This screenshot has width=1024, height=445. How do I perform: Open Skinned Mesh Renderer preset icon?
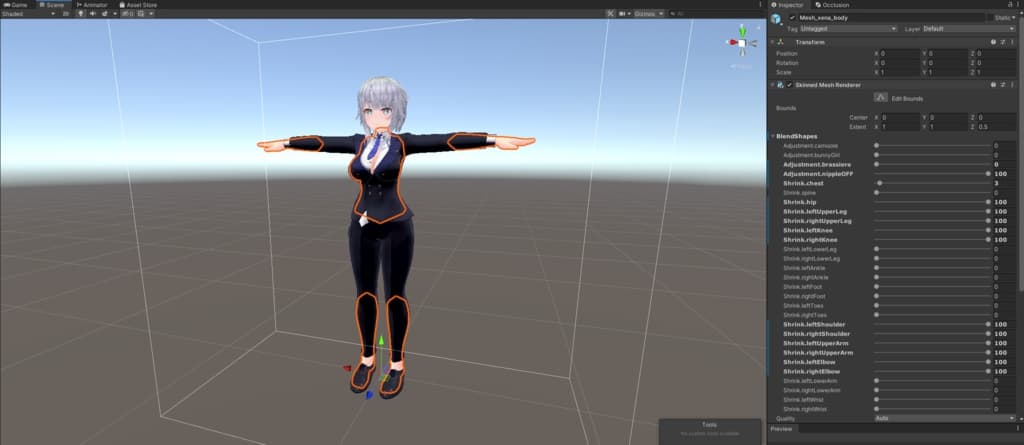(1002, 85)
